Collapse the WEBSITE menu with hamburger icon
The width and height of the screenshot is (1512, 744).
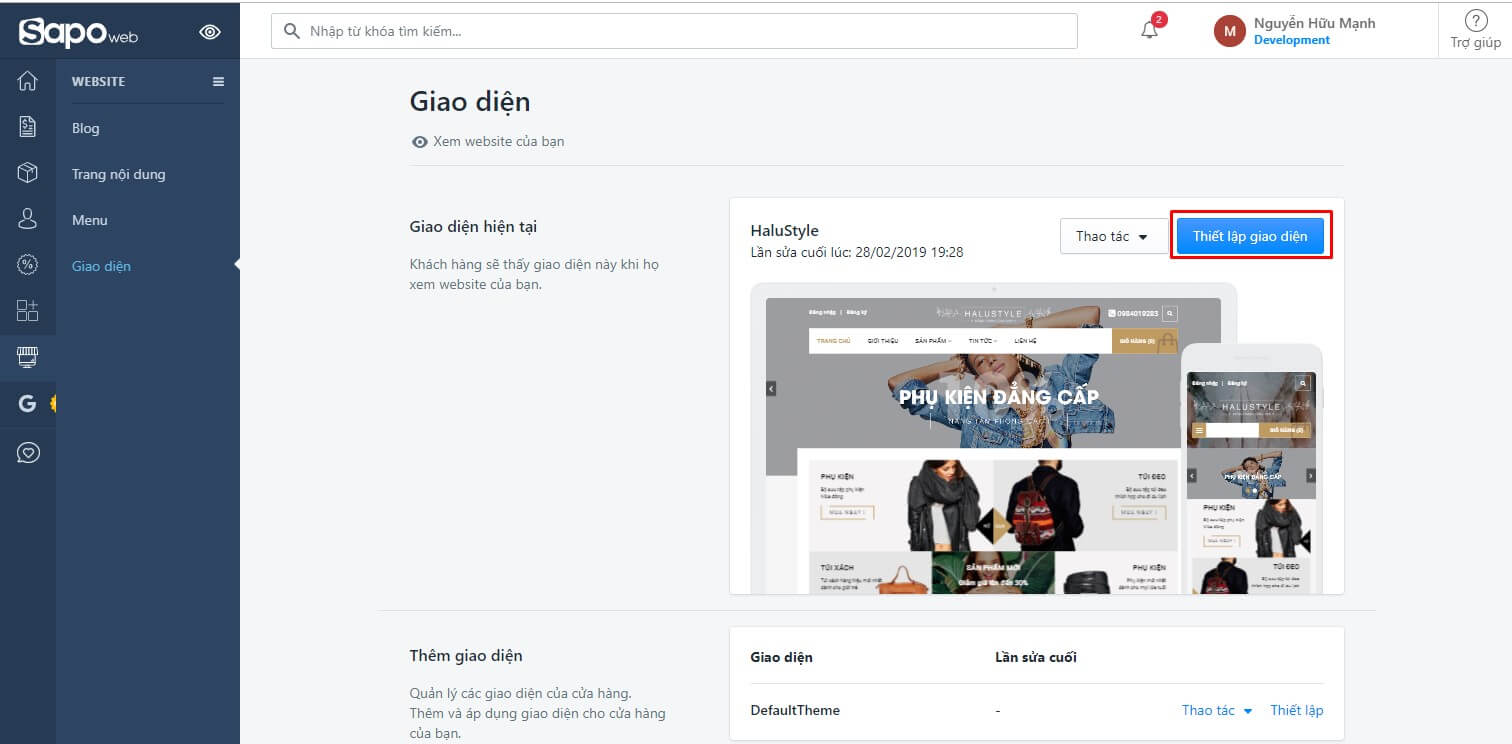pyautogui.click(x=219, y=82)
